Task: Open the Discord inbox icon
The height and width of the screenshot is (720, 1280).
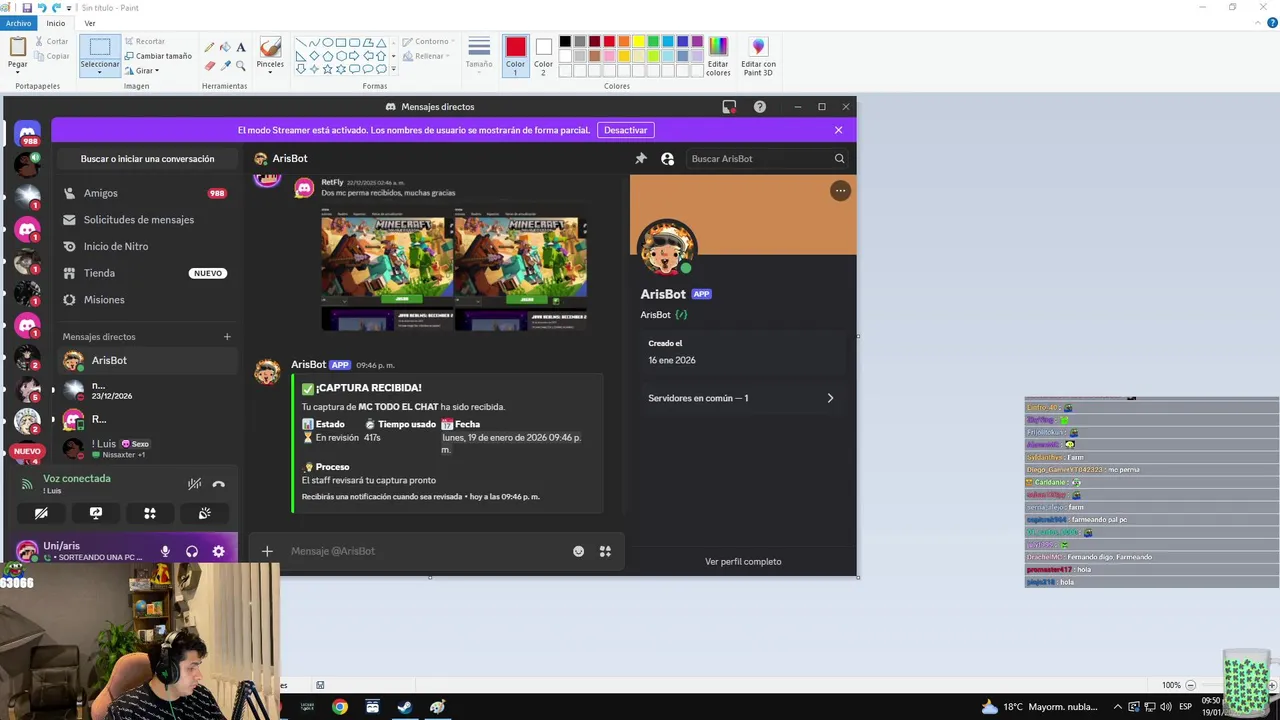Action: pos(729,107)
